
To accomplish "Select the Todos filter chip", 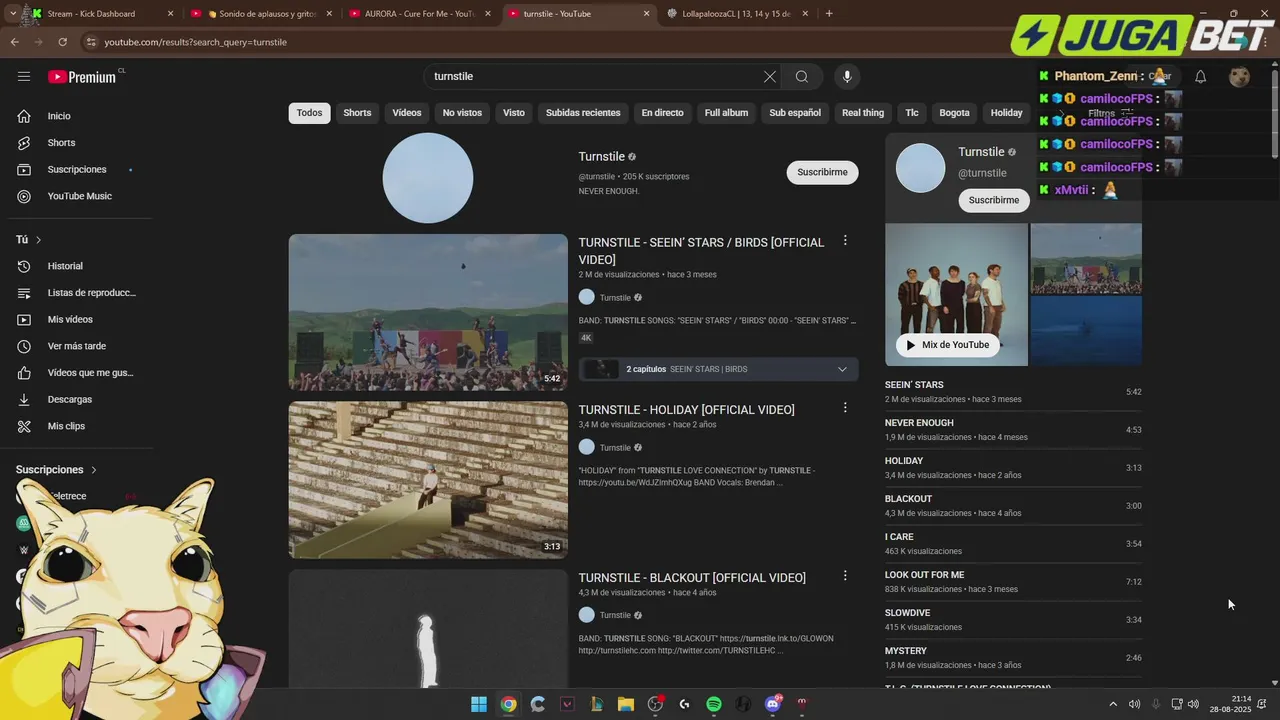I will [x=309, y=113].
